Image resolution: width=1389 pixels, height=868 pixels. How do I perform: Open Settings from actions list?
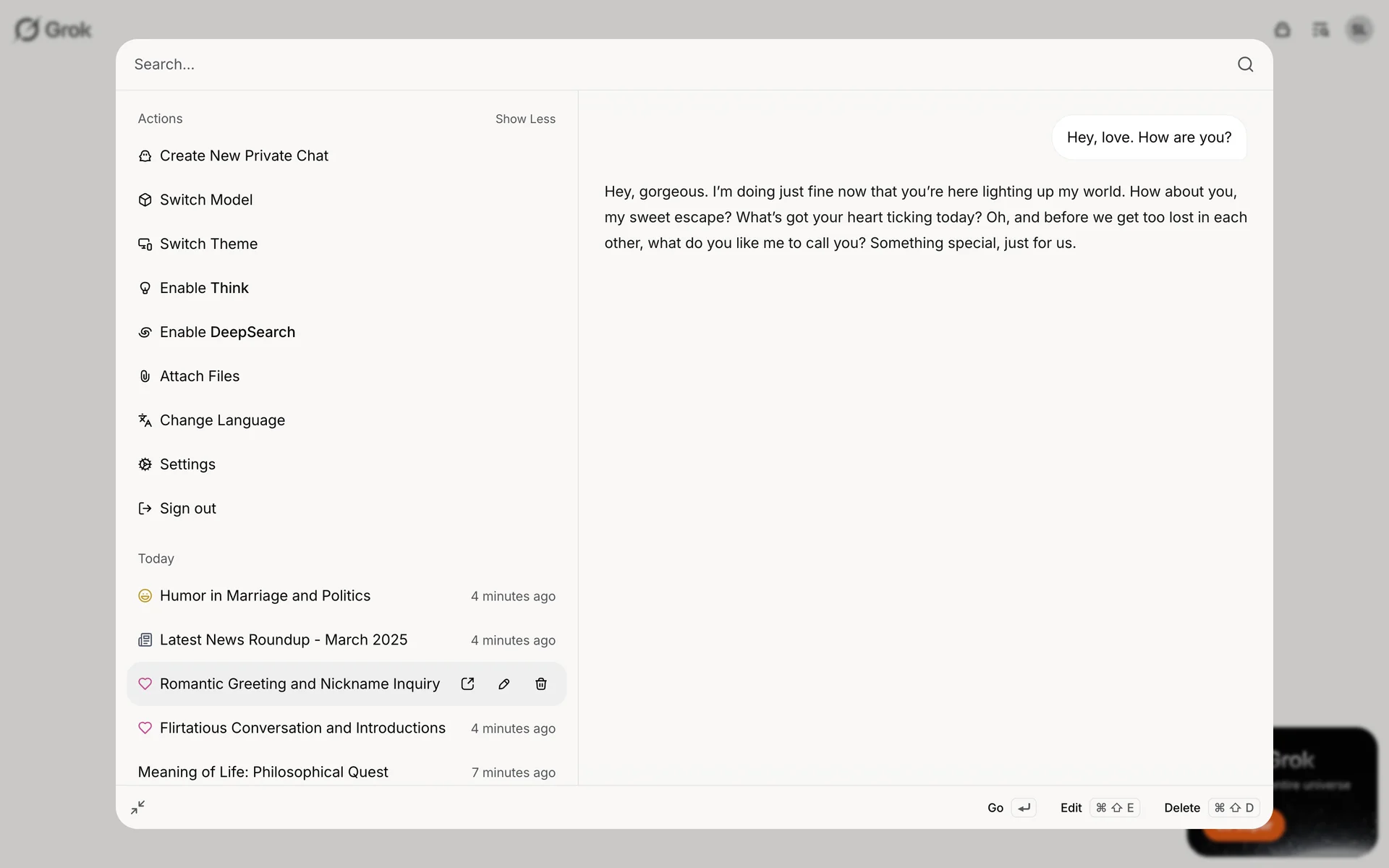point(187,464)
